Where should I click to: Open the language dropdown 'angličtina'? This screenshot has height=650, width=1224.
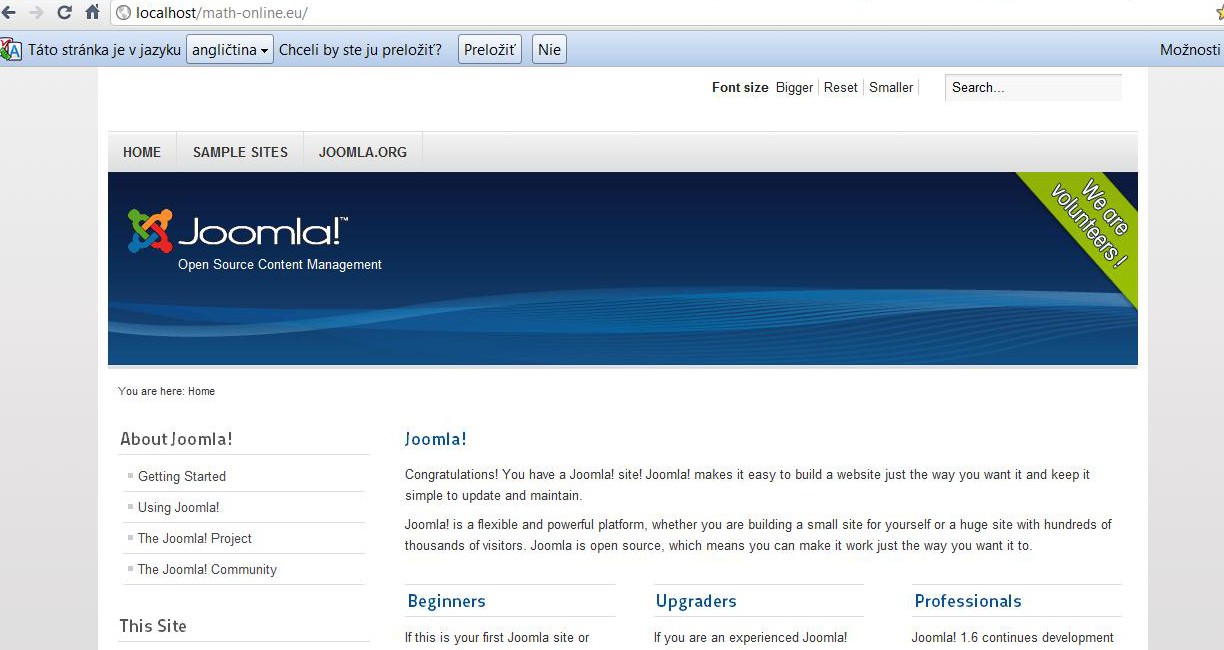(x=230, y=50)
